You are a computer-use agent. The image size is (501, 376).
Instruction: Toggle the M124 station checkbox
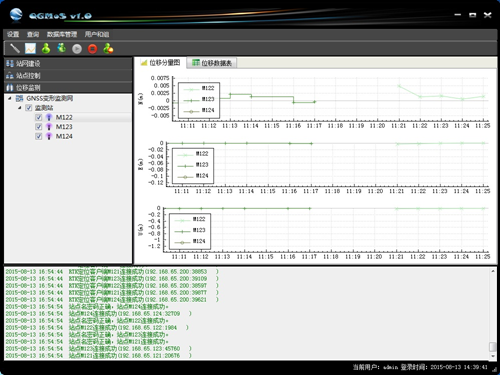[39, 136]
